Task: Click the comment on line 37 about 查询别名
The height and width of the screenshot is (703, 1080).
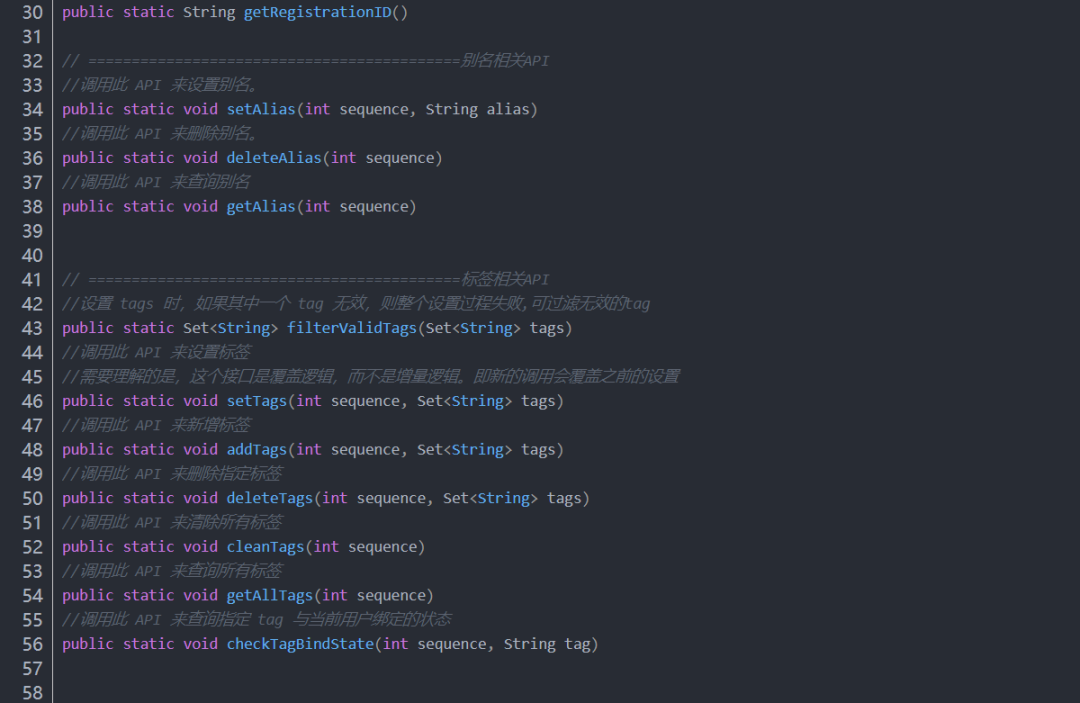Action: (x=156, y=182)
